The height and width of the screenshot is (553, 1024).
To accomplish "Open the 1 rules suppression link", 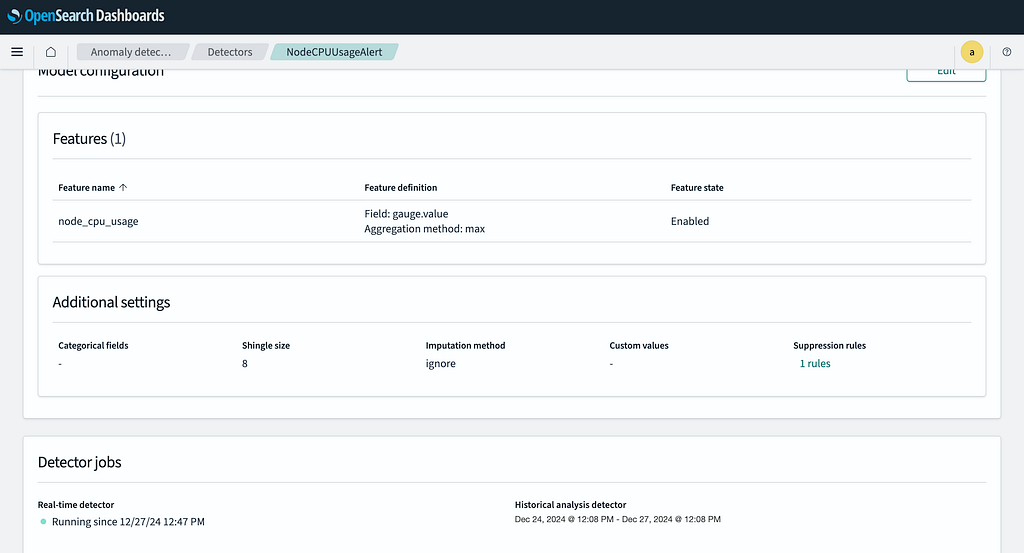I will (815, 364).
